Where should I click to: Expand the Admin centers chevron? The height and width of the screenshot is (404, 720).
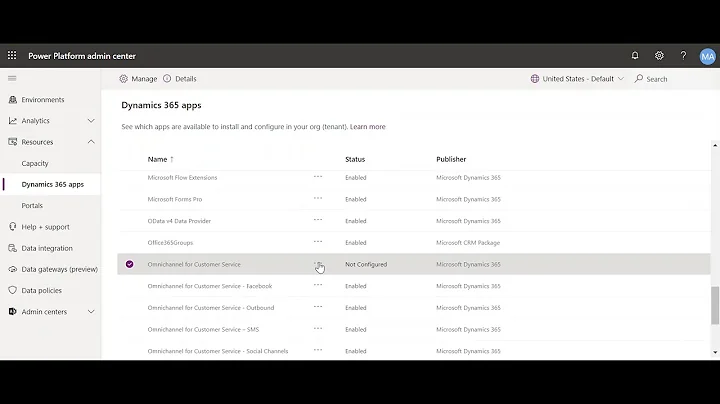[x=91, y=312]
